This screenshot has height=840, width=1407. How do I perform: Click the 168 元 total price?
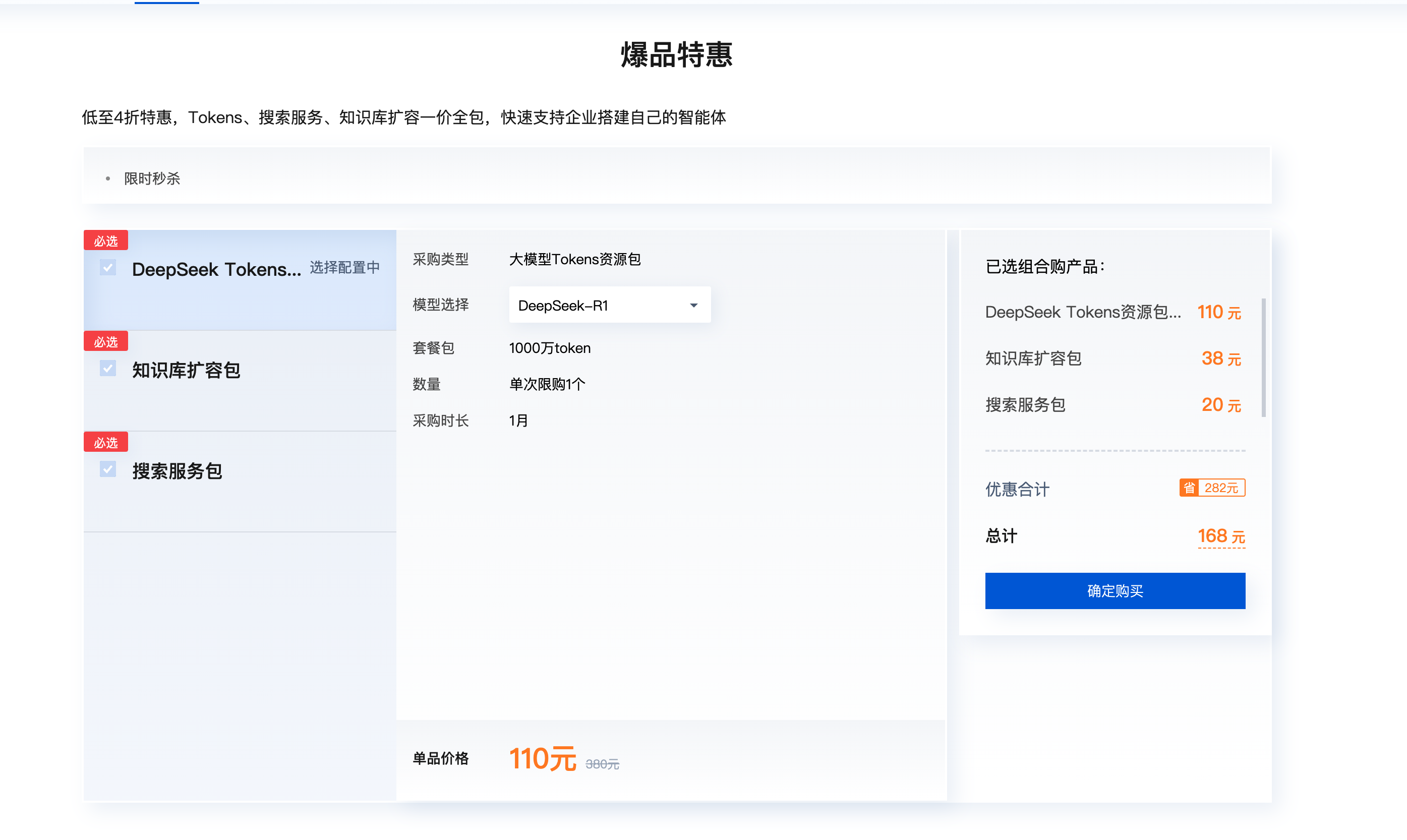(x=1221, y=535)
